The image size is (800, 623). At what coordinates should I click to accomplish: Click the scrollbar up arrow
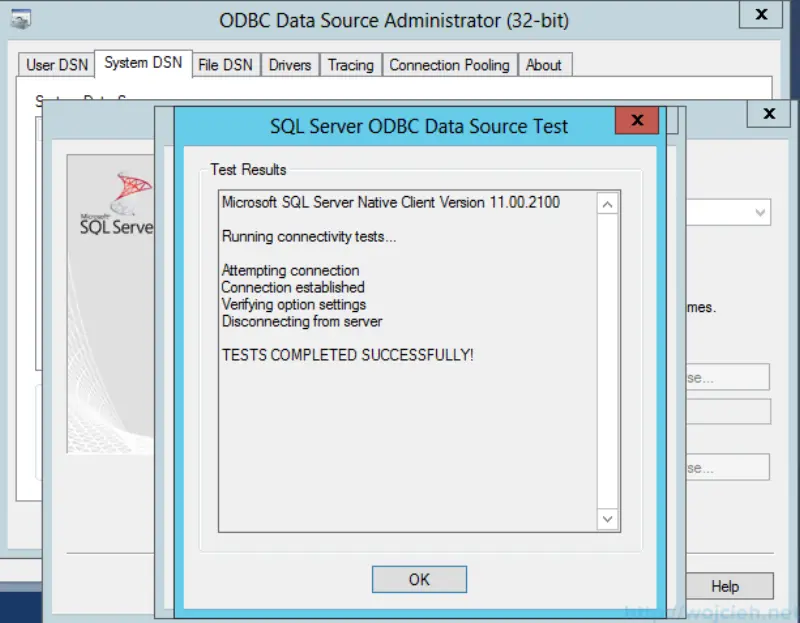click(x=607, y=203)
